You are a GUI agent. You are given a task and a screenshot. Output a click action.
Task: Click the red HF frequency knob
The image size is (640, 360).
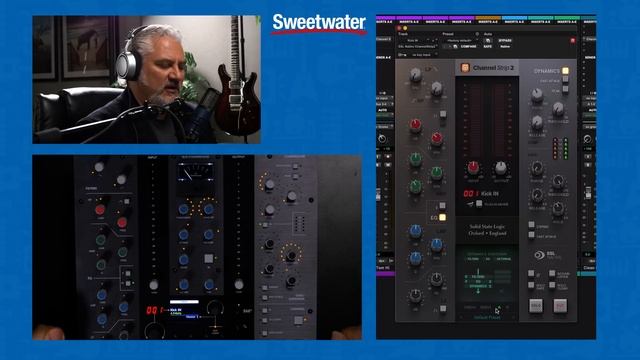(437, 139)
